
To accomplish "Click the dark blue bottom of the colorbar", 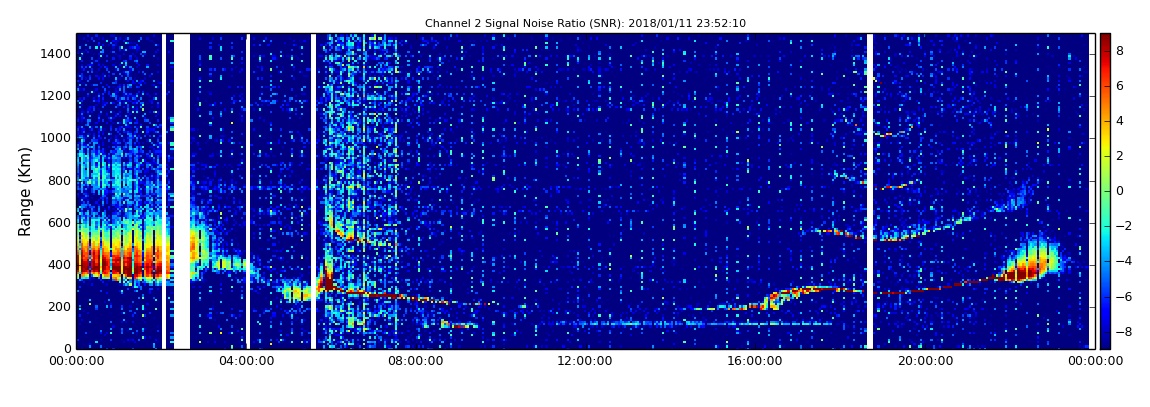I will (x=1105, y=341).
